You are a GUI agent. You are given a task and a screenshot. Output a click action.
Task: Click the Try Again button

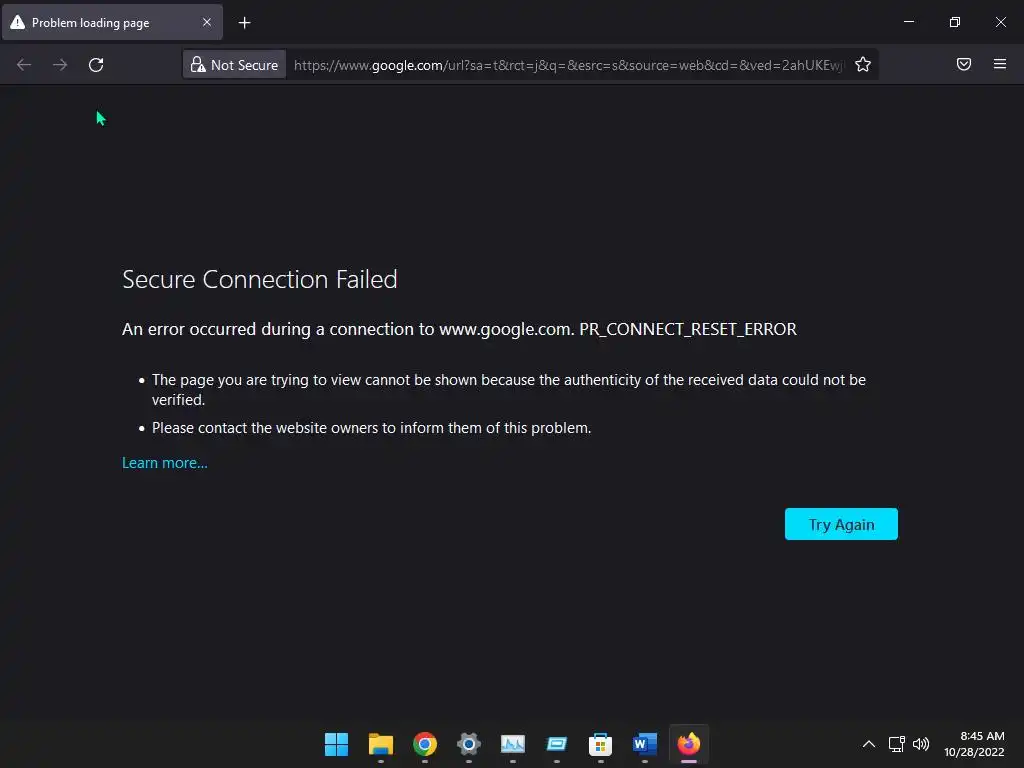[x=841, y=524]
